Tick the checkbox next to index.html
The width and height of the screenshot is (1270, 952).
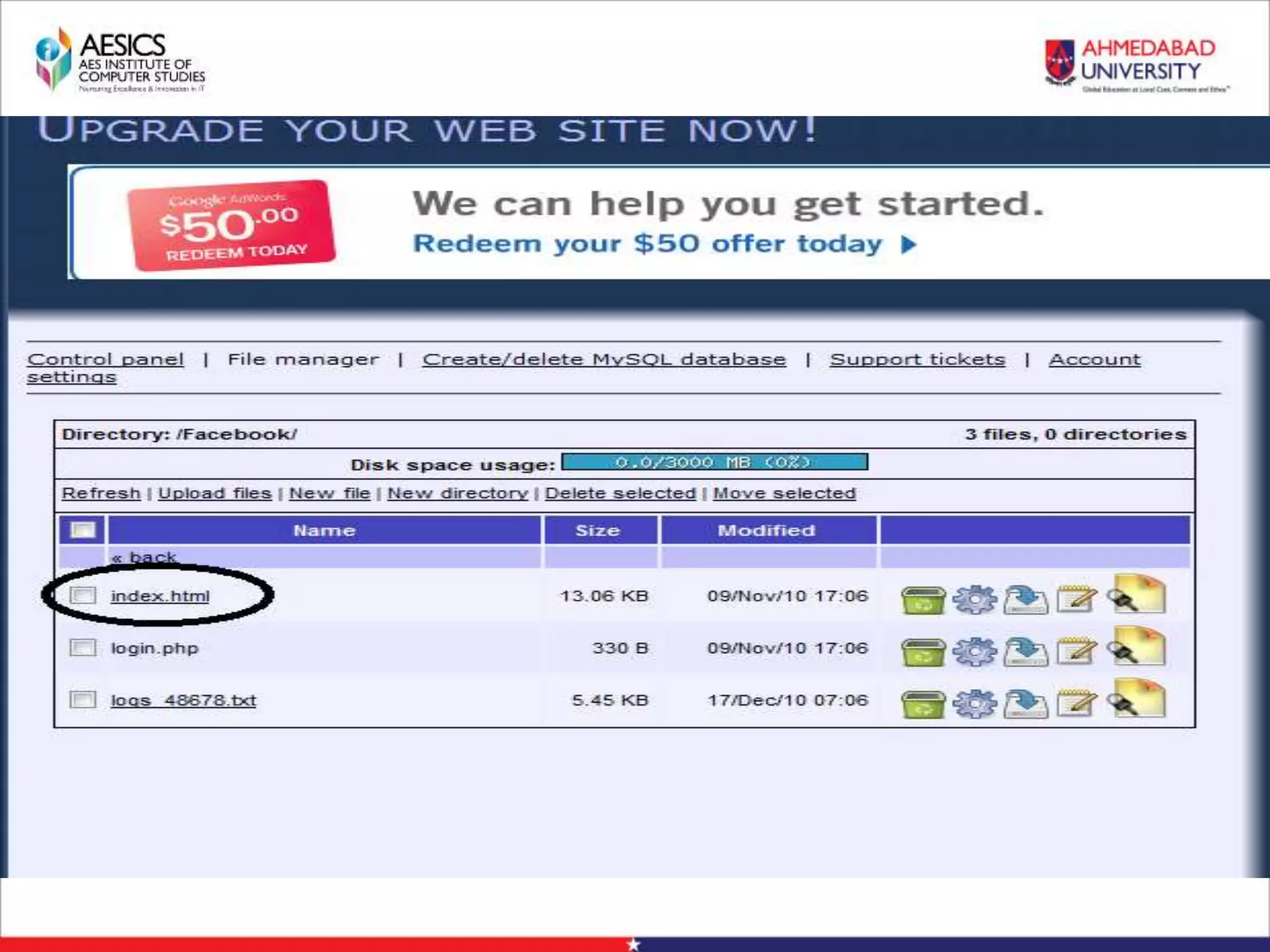(x=82, y=596)
